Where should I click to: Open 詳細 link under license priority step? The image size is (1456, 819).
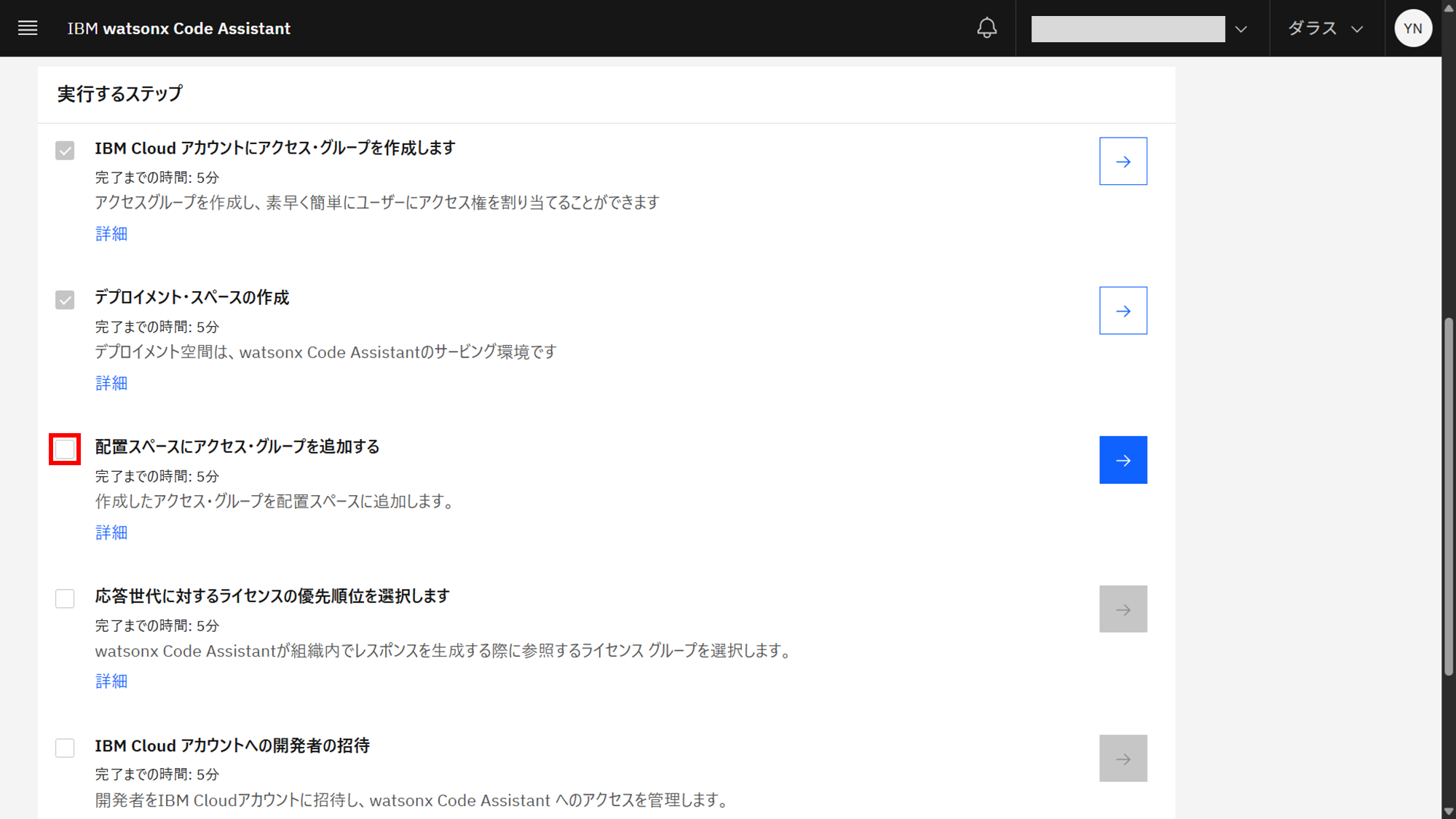coord(111,681)
